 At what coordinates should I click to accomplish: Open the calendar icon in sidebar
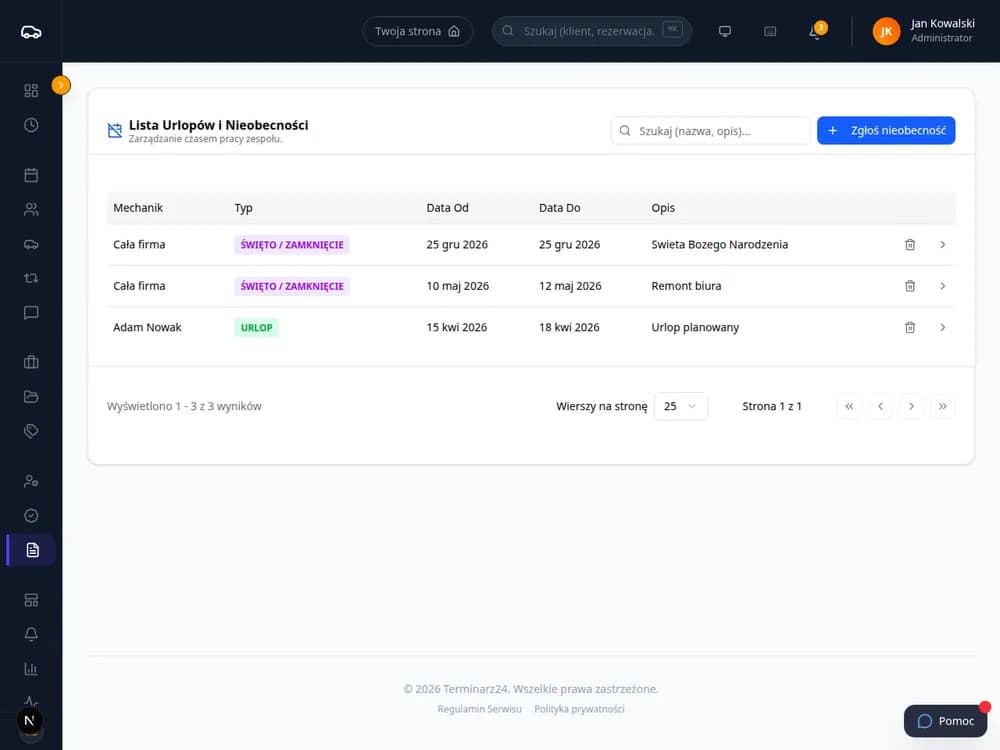coord(31,175)
